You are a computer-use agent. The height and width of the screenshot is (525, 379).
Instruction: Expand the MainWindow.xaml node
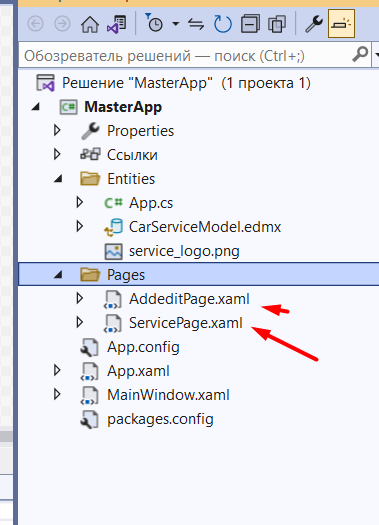point(57,395)
